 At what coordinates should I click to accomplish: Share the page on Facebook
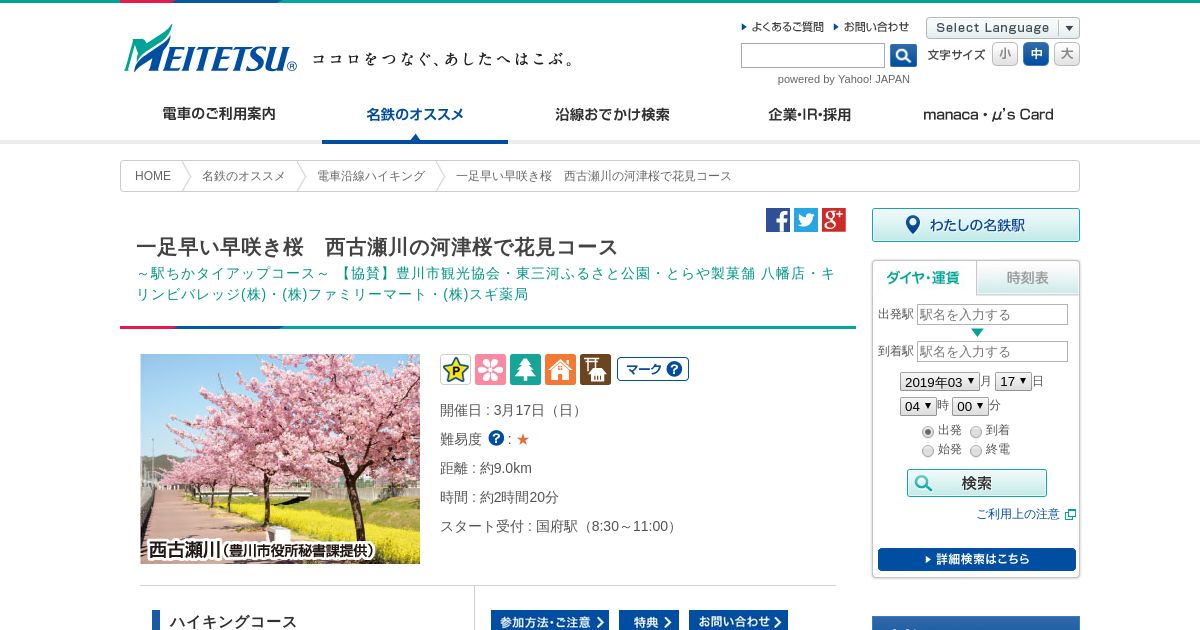778,220
